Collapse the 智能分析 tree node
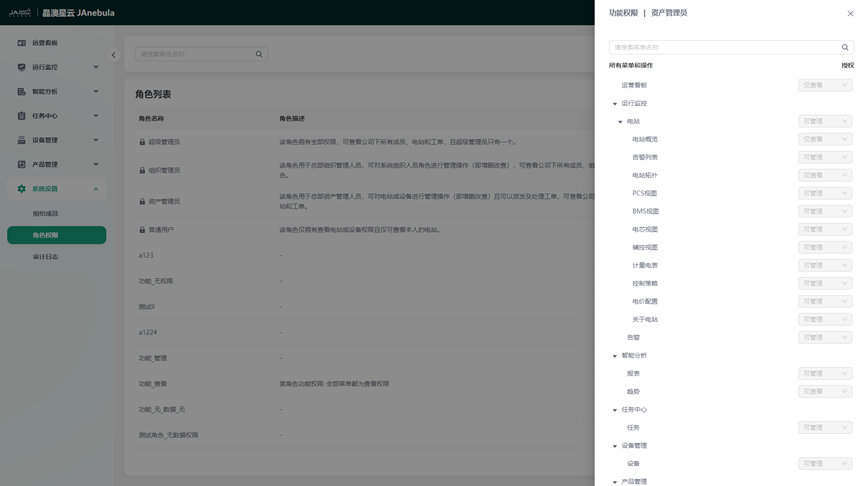 pos(615,356)
